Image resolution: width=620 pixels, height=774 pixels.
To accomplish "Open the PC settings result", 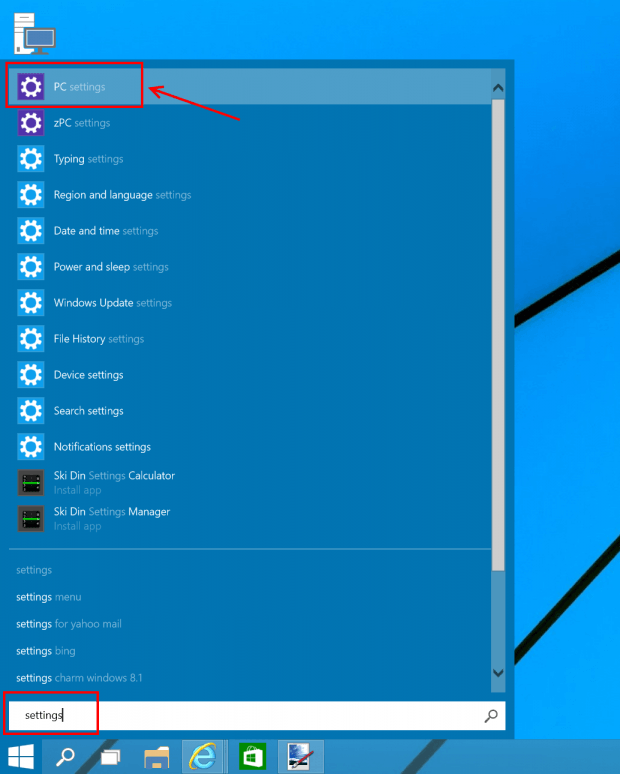I will (x=250, y=87).
